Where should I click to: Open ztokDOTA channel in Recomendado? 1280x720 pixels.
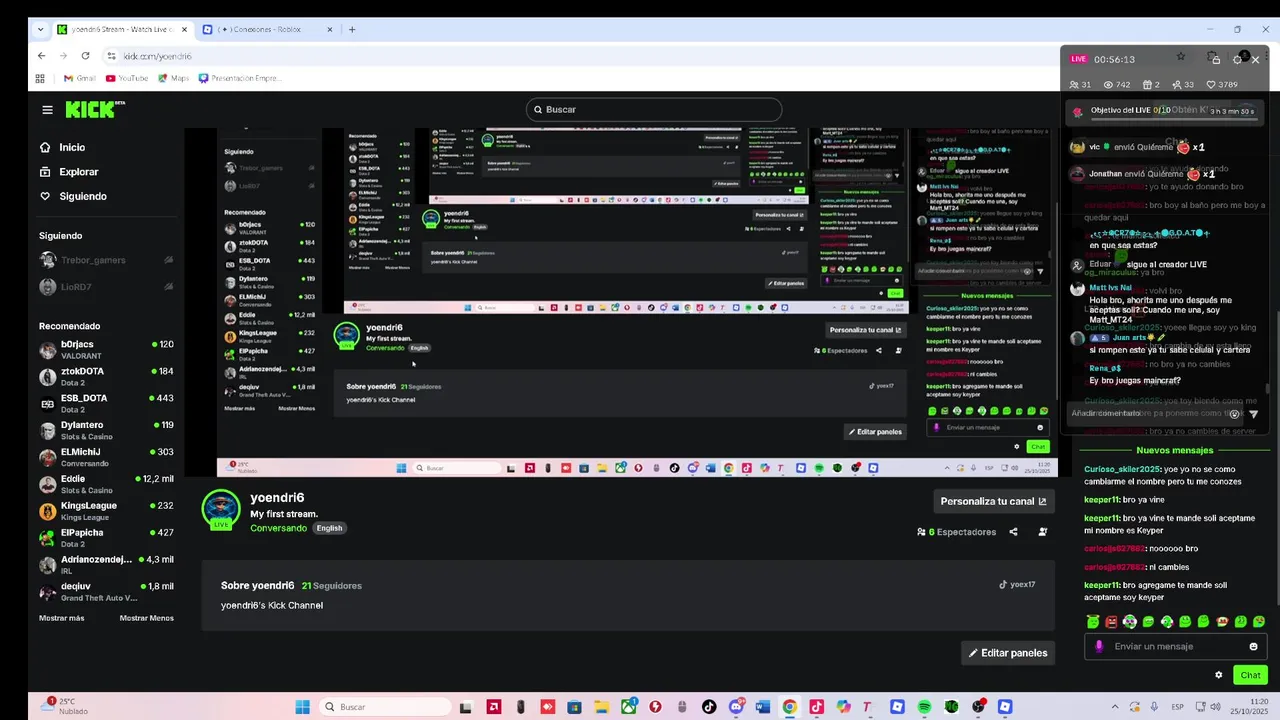point(106,376)
